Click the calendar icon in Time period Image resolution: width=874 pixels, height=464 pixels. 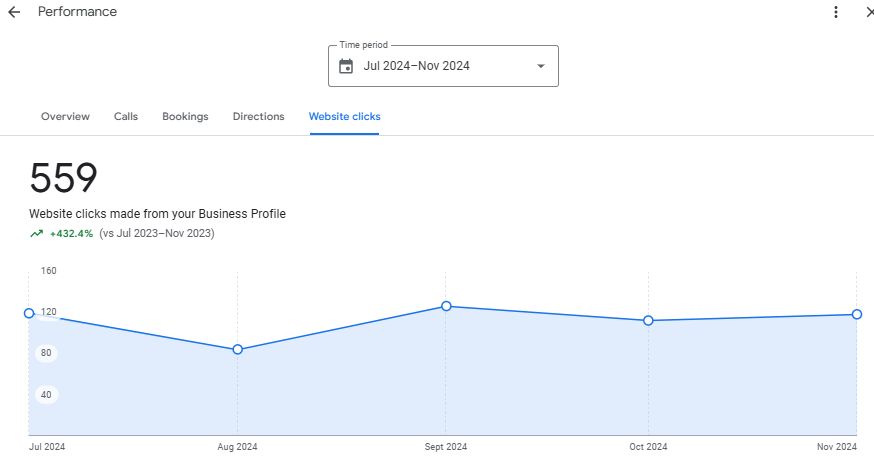tap(346, 66)
